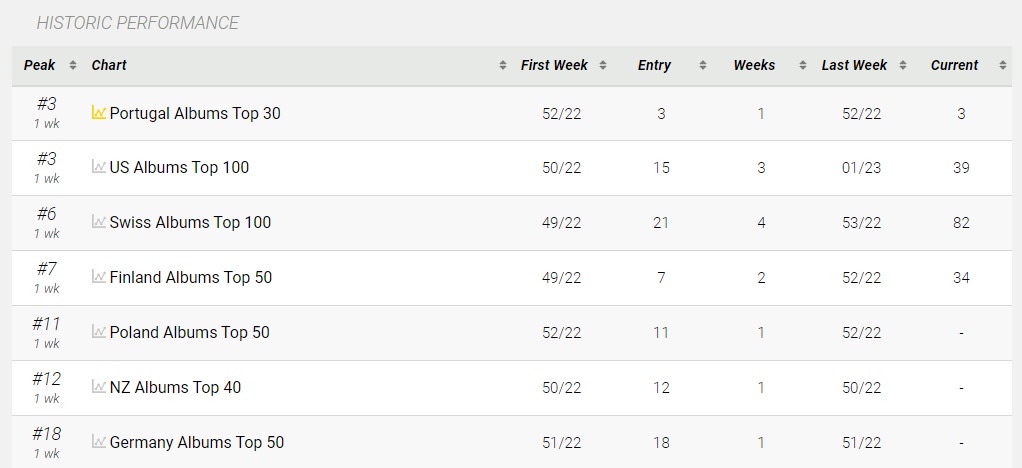Click the Swiss Albums Top 100 graph icon
The width and height of the screenshot is (1022, 468).
[98, 222]
